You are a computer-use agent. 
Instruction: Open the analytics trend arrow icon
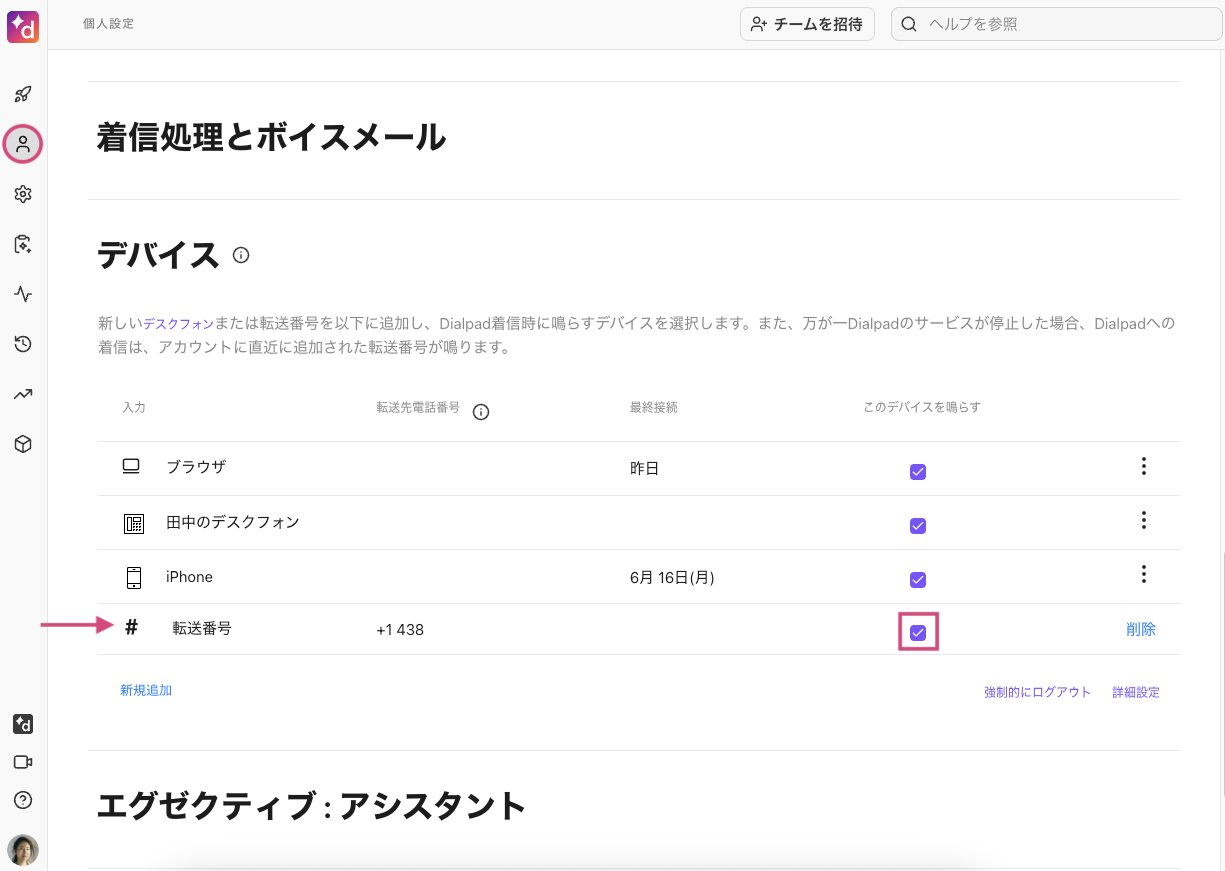(x=23, y=394)
